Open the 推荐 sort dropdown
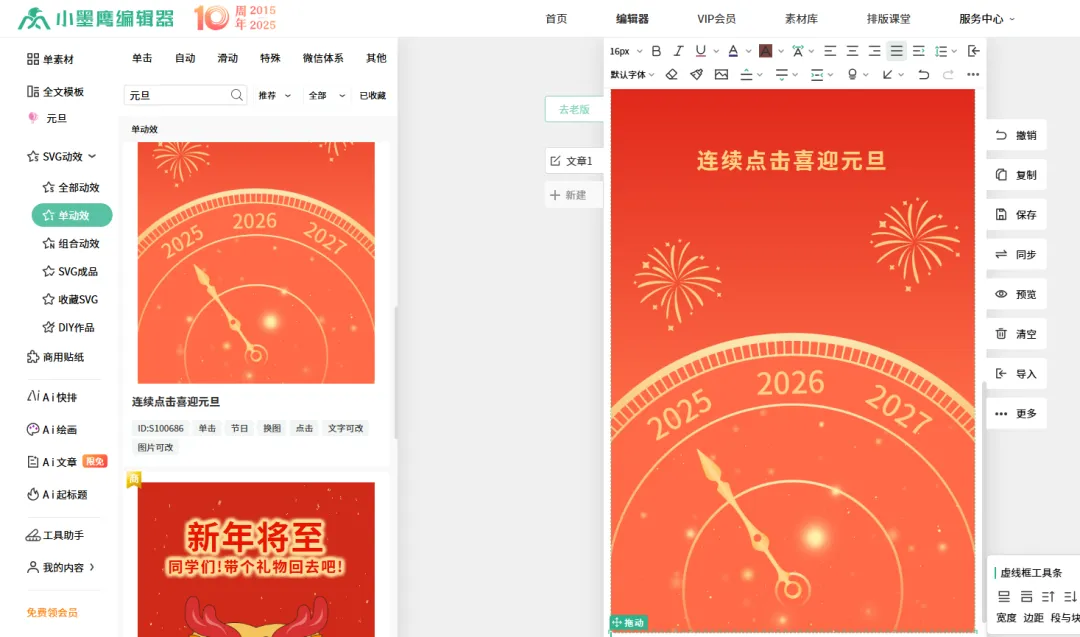The image size is (1080, 637). (x=275, y=96)
